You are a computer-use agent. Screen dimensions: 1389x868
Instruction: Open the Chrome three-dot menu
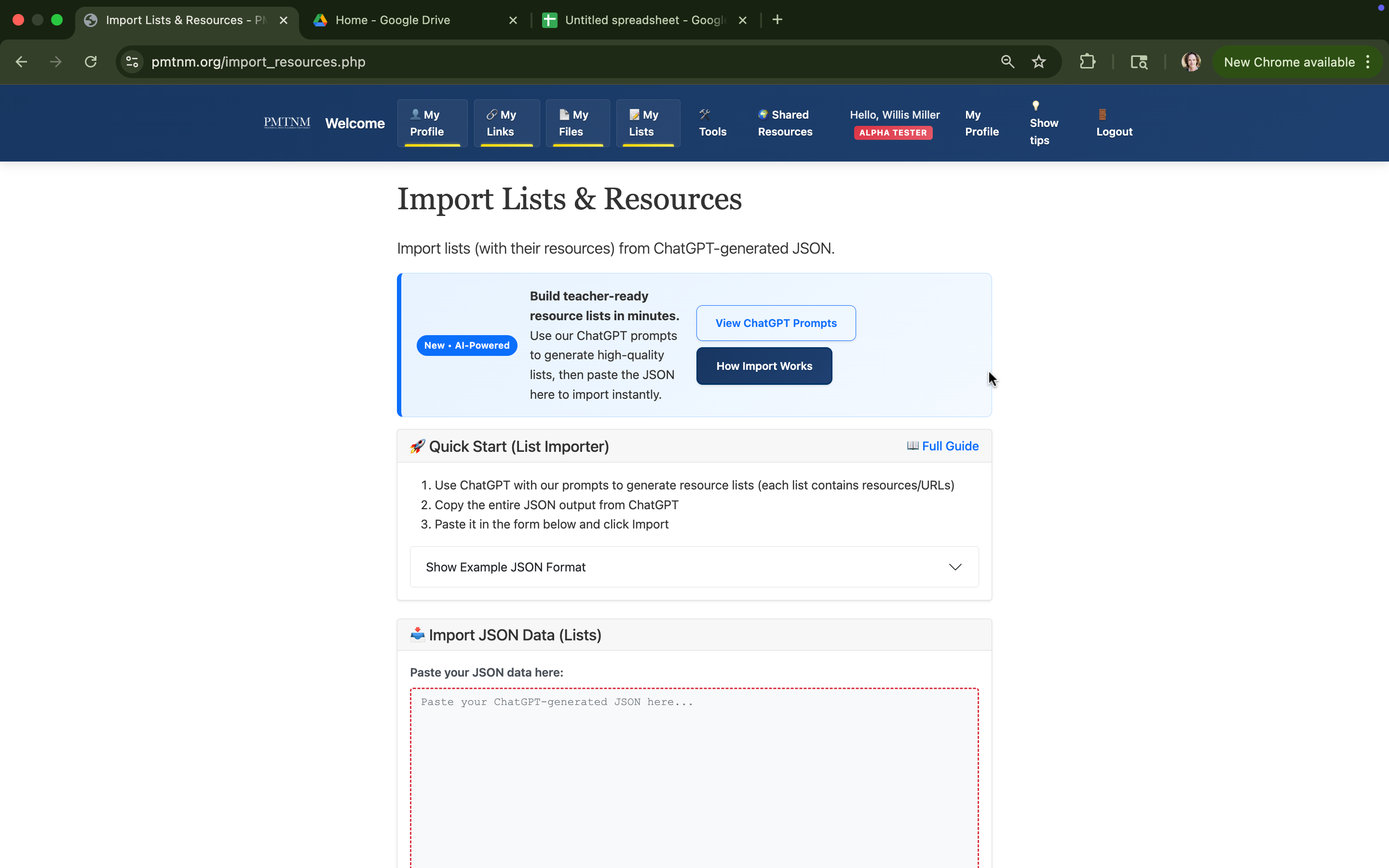click(1368, 62)
